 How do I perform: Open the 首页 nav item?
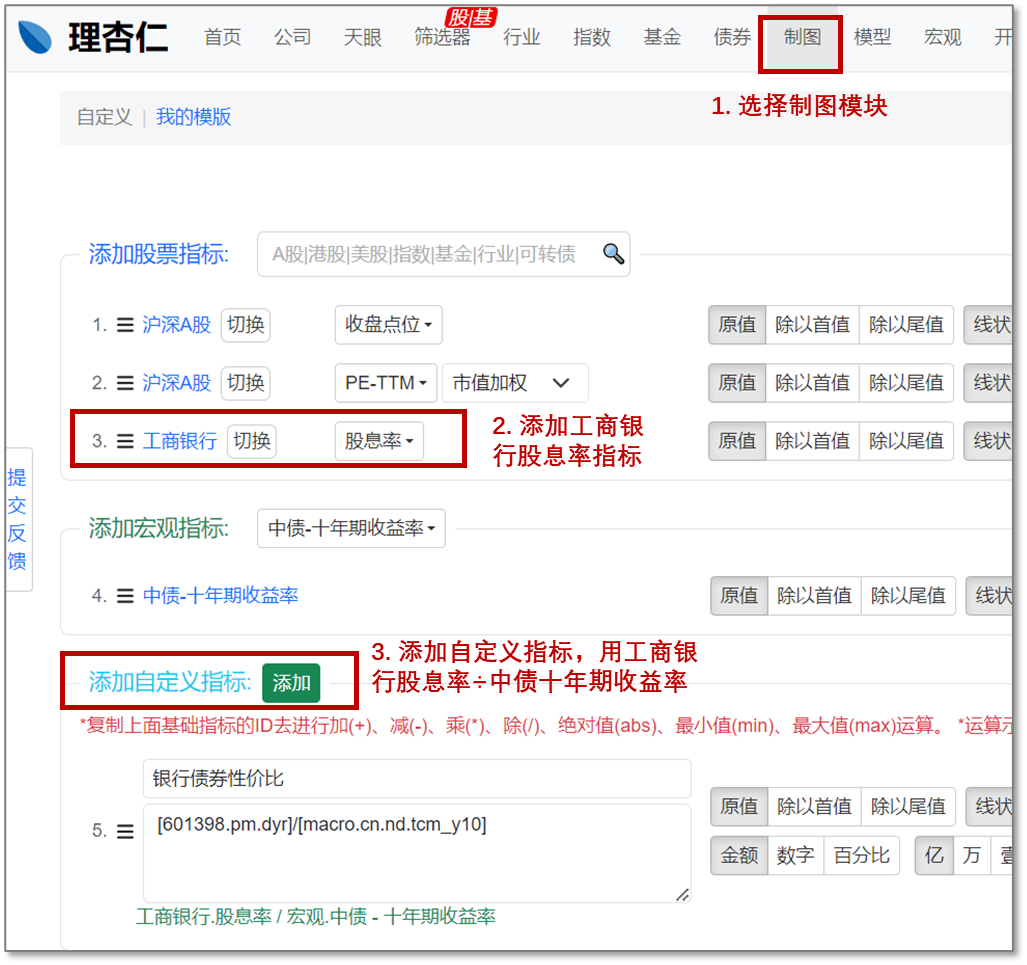(223, 37)
